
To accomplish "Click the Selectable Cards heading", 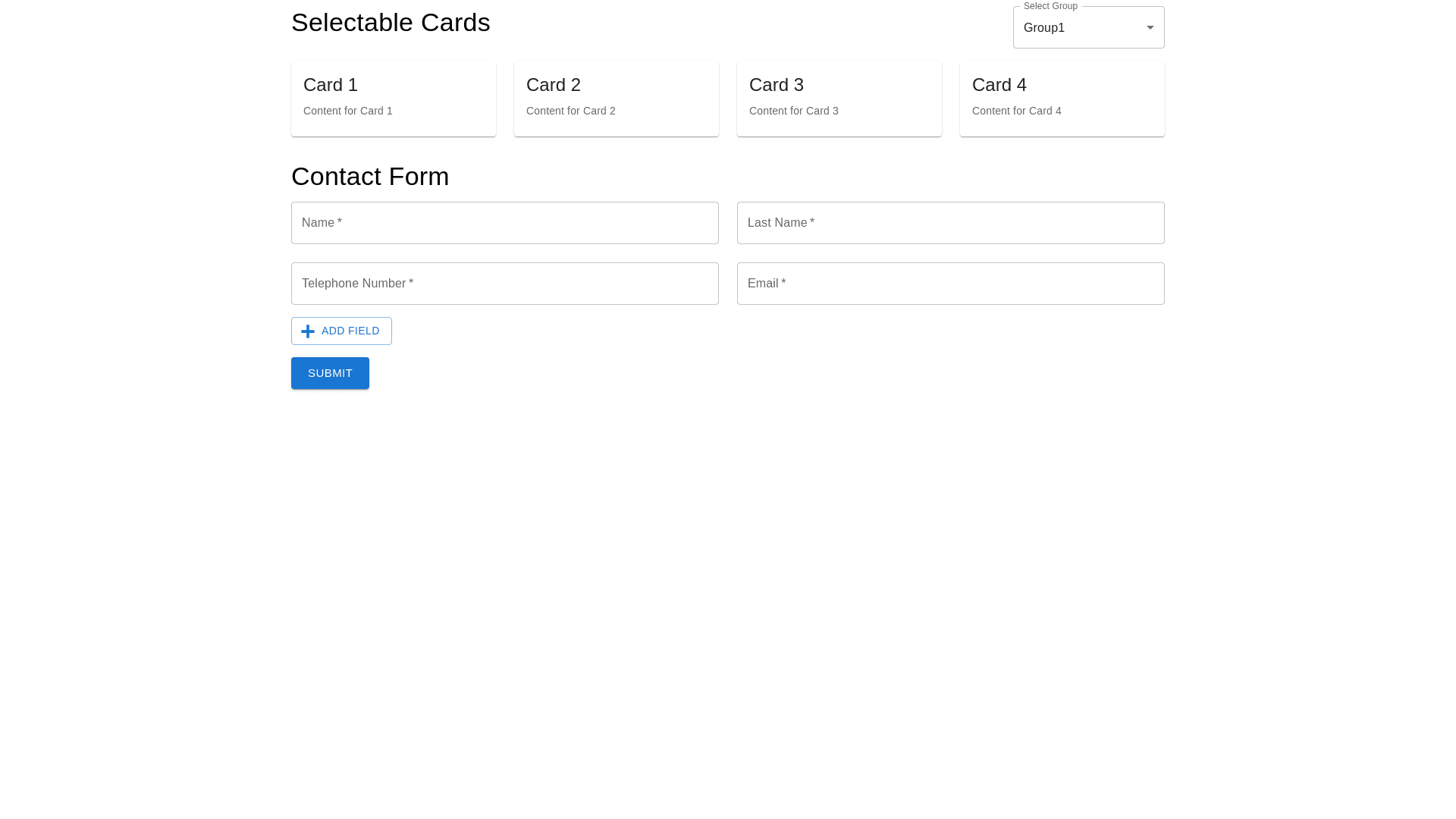I will pyautogui.click(x=391, y=23).
